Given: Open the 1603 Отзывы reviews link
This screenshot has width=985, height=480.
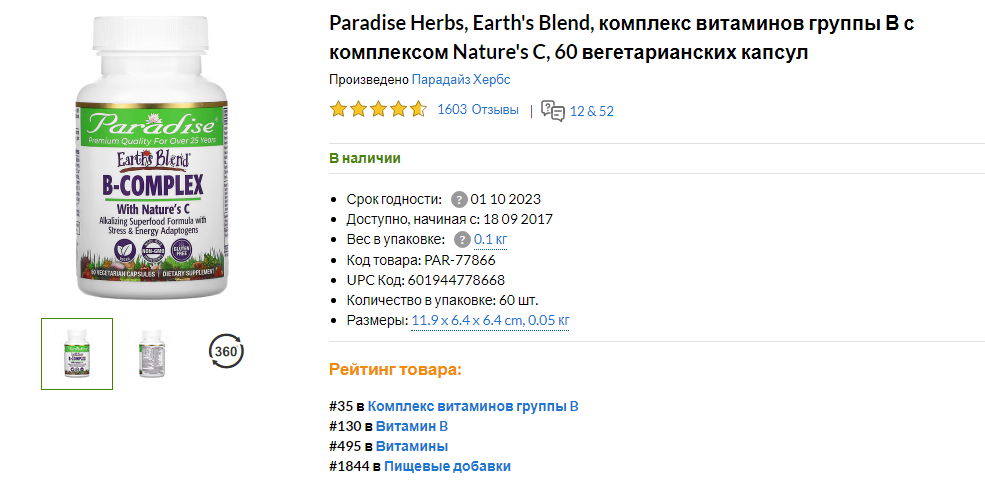Looking at the screenshot, I should tap(478, 110).
